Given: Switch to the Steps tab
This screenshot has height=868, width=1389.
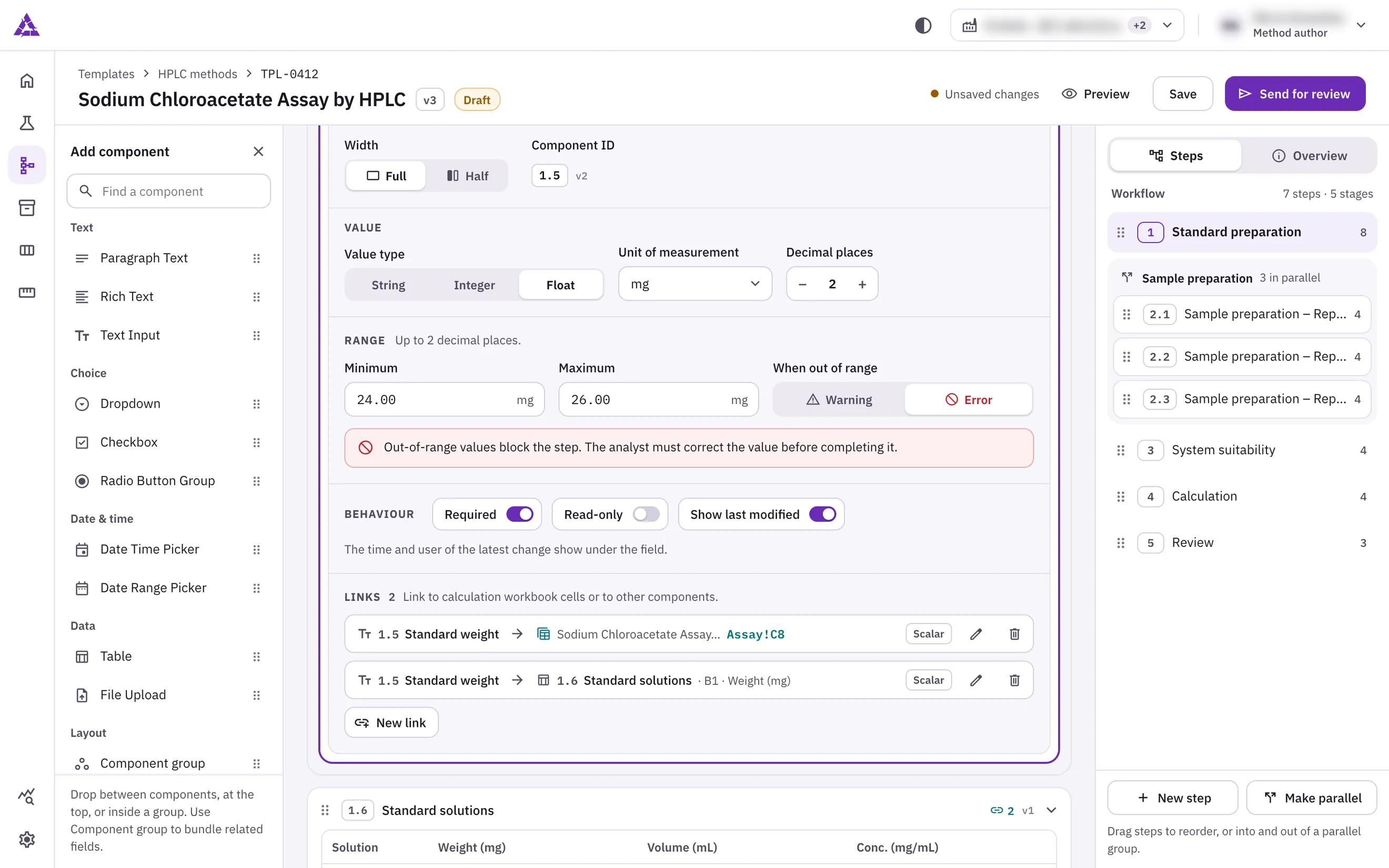Looking at the screenshot, I should 1175,156.
